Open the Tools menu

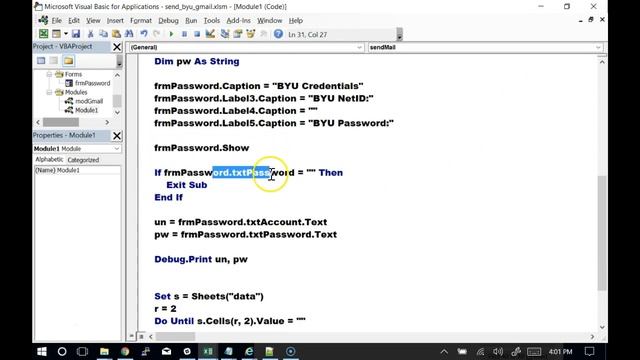tap(211, 20)
